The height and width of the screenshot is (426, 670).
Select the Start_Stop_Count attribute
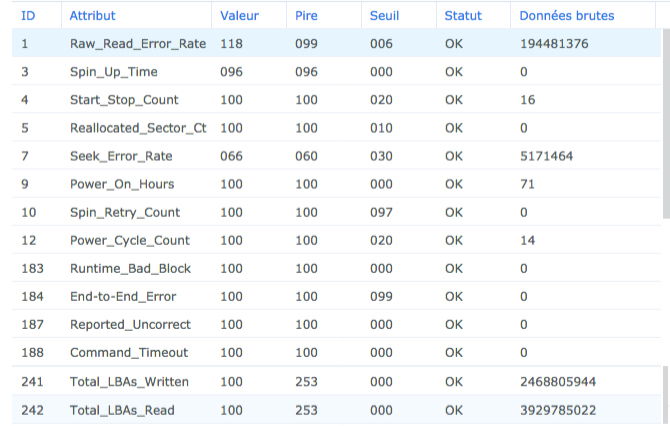click(x=124, y=100)
